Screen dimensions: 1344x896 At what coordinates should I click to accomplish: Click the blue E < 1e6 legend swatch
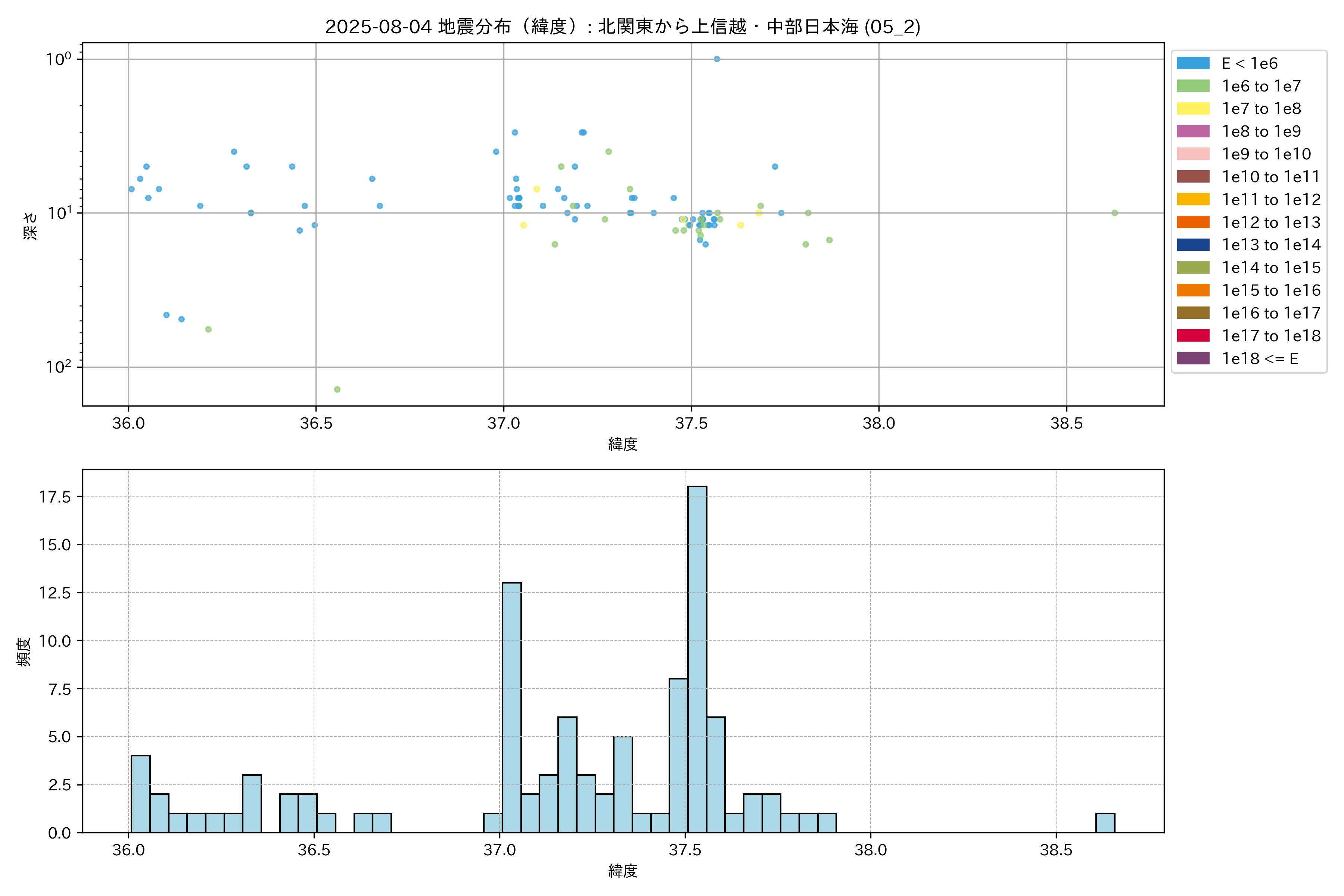point(1192,63)
